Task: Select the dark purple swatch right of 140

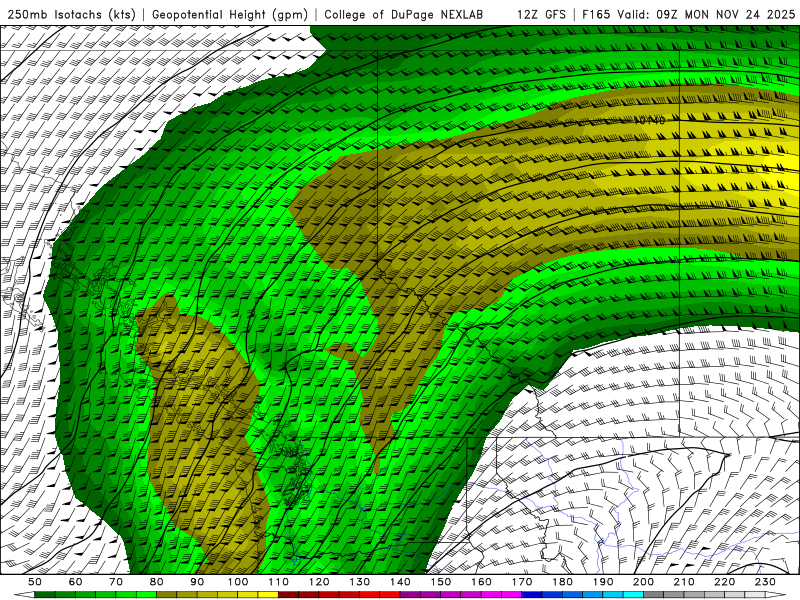Action: [x=410, y=595]
